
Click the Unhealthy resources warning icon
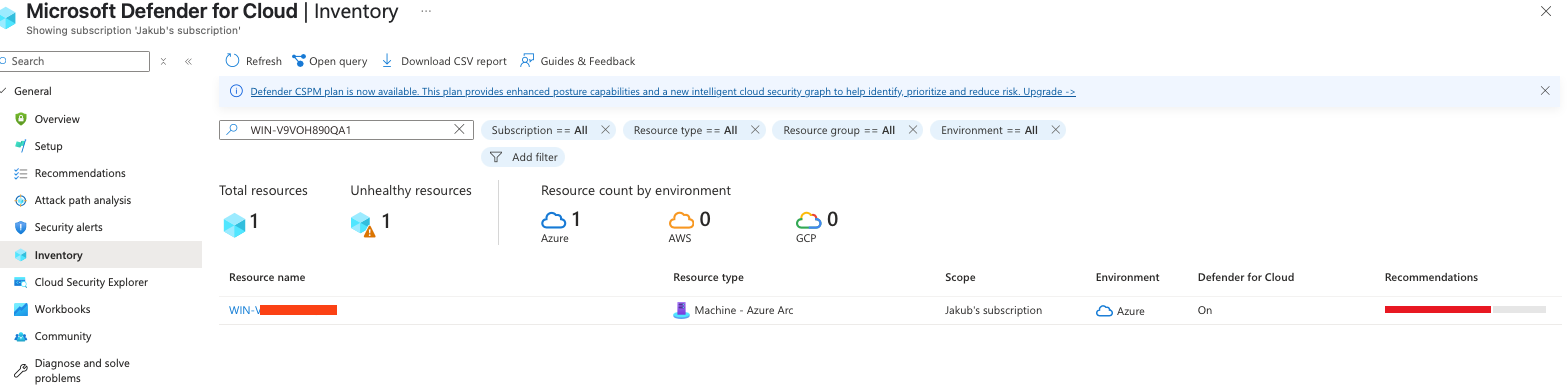[363, 224]
